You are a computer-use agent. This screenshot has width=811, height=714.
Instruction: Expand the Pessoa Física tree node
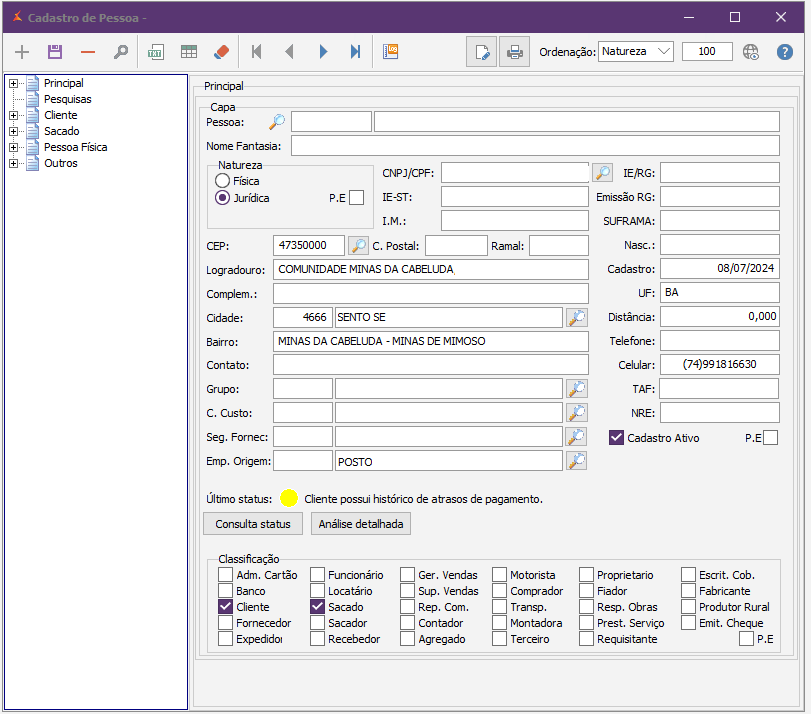click(x=13, y=147)
